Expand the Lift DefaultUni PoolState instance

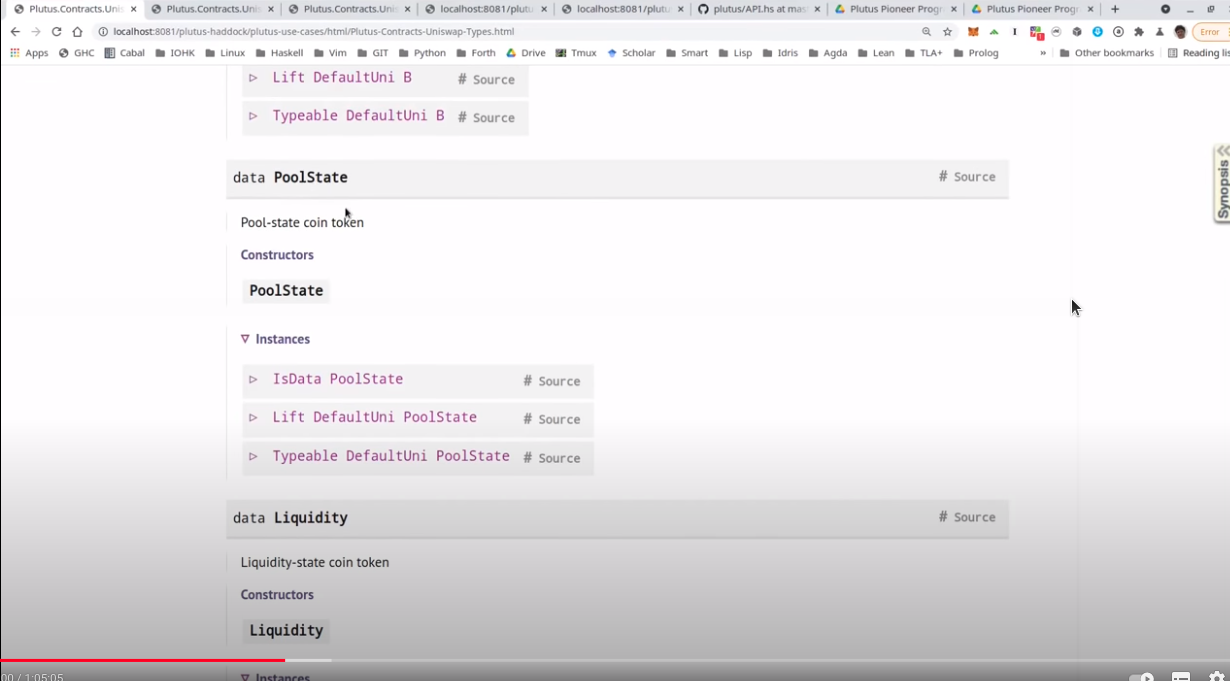point(254,418)
